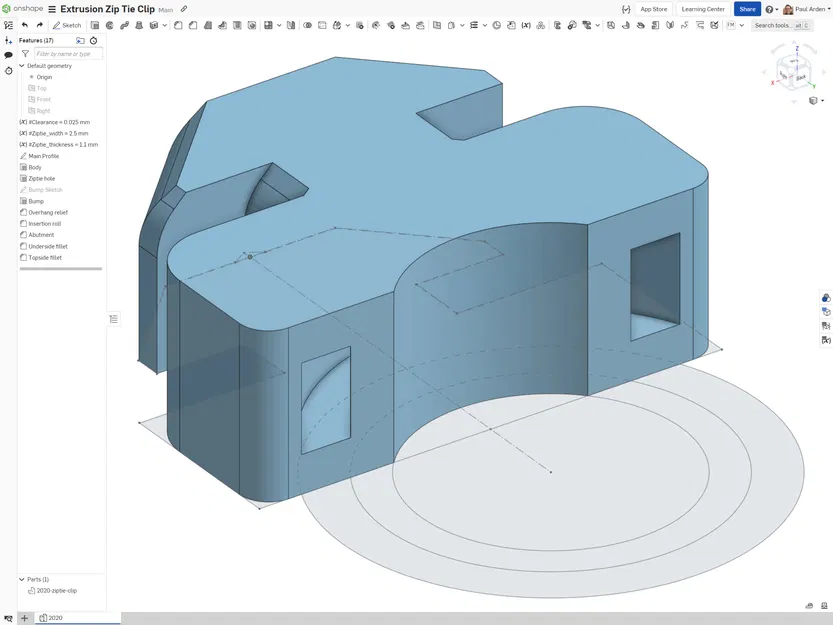Screen dimensions: 833x625
Task: Click the view cube Back face
Action: tap(801, 78)
